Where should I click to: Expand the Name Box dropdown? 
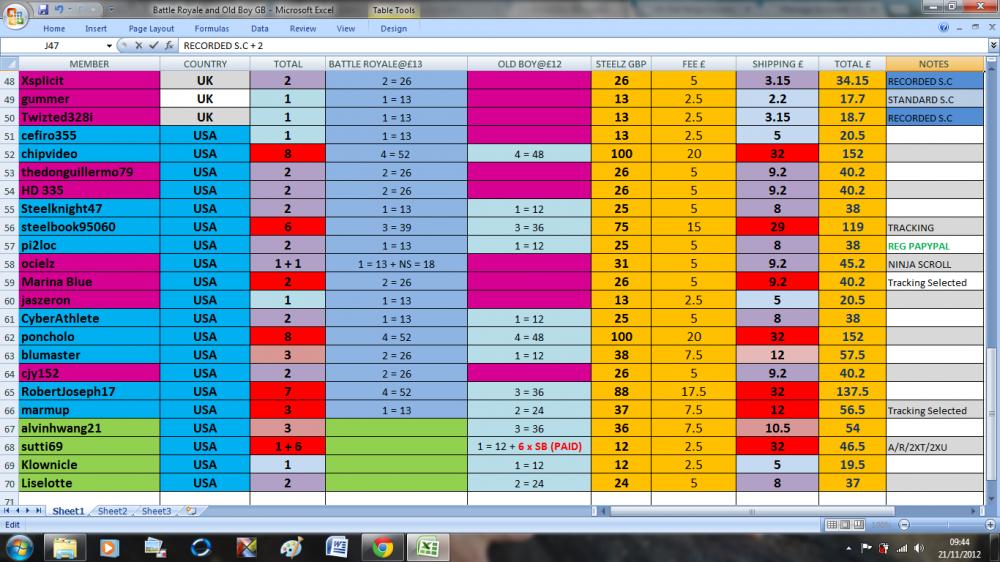pyautogui.click(x=109, y=46)
